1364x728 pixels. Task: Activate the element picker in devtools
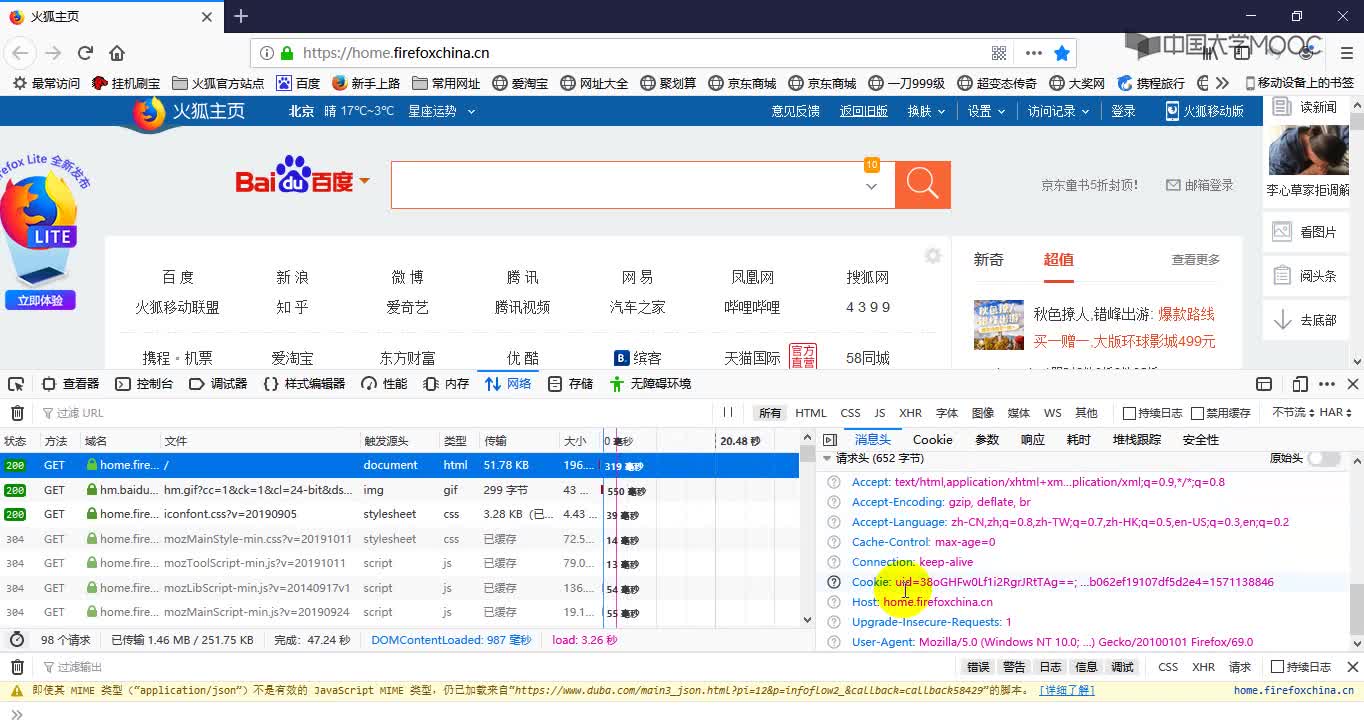pos(15,384)
